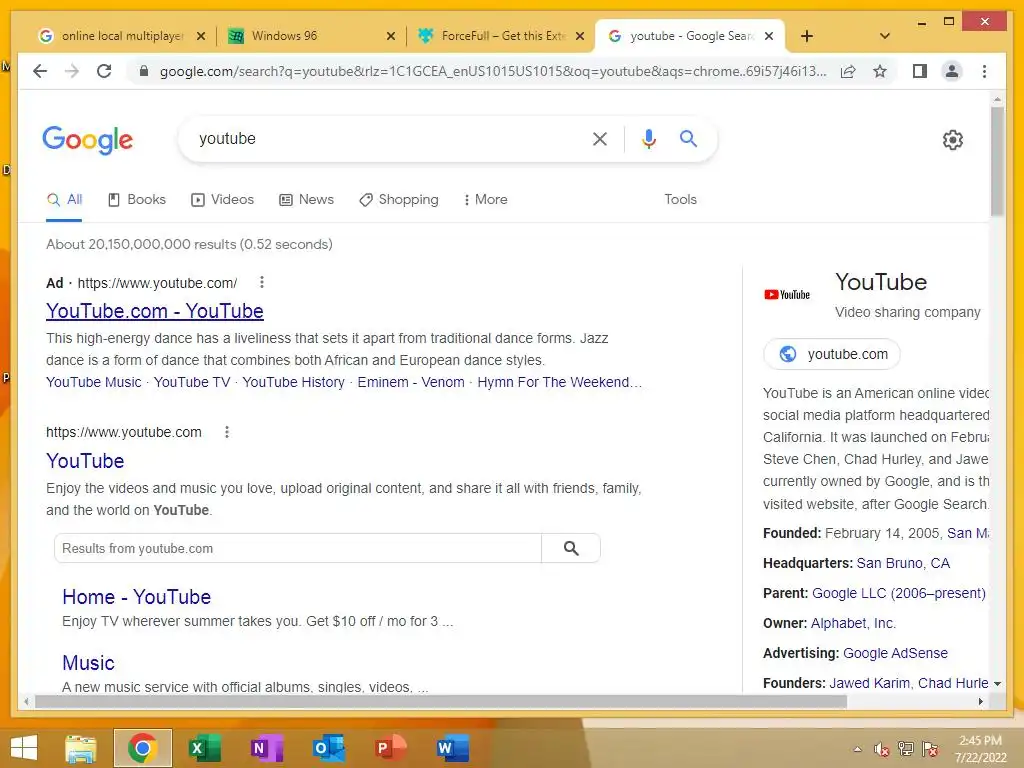1024x768 pixels.
Task: Visit youtube.com from knowledge panel button
Action: (x=832, y=354)
